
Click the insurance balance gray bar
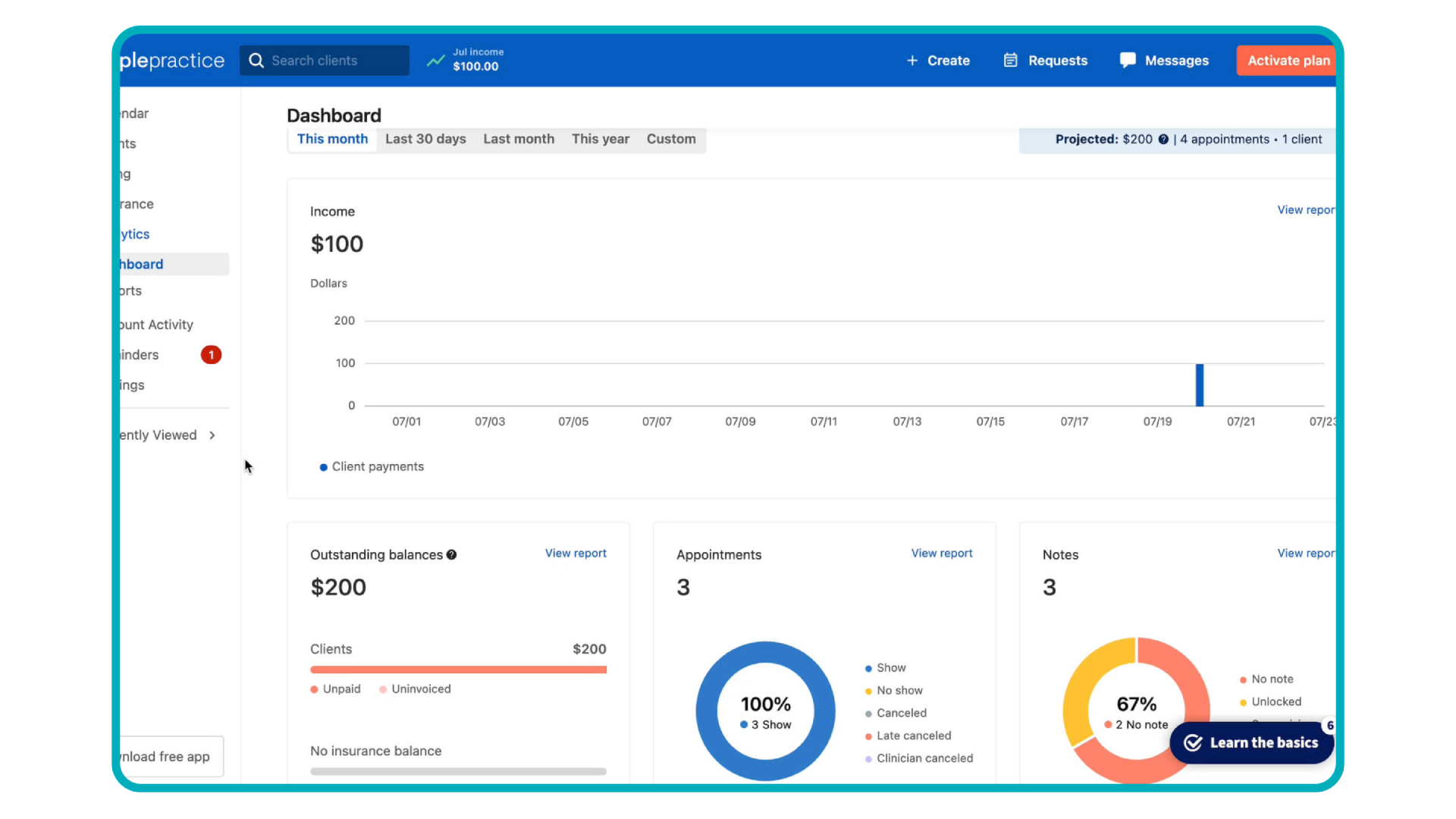[458, 771]
